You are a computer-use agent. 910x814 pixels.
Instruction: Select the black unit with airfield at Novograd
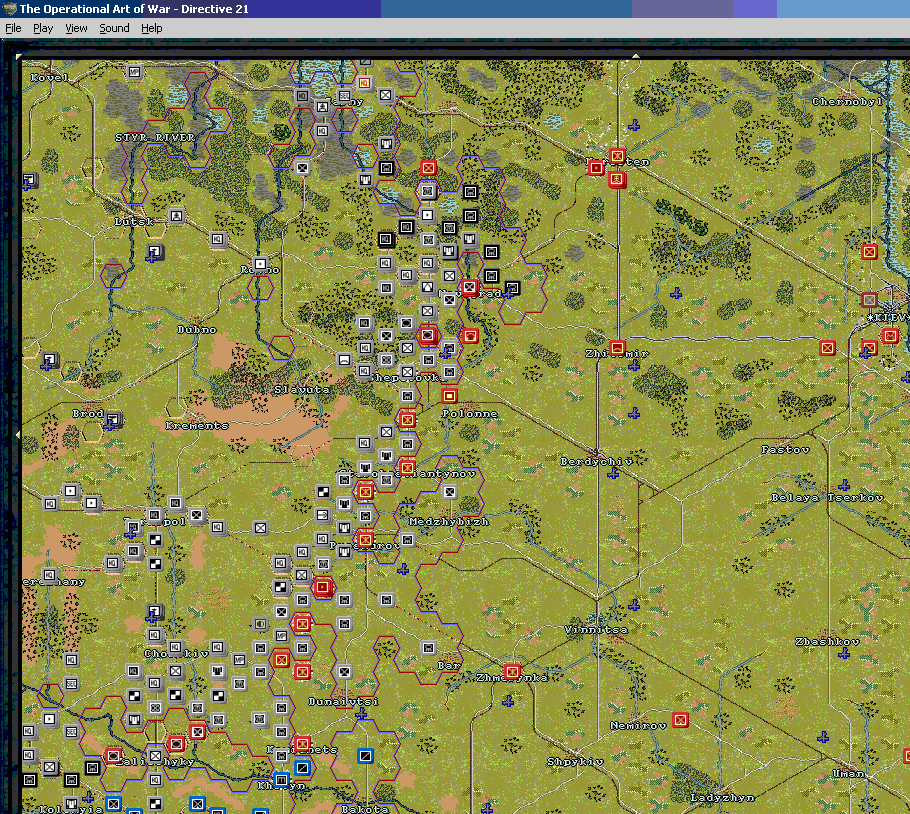[512, 288]
